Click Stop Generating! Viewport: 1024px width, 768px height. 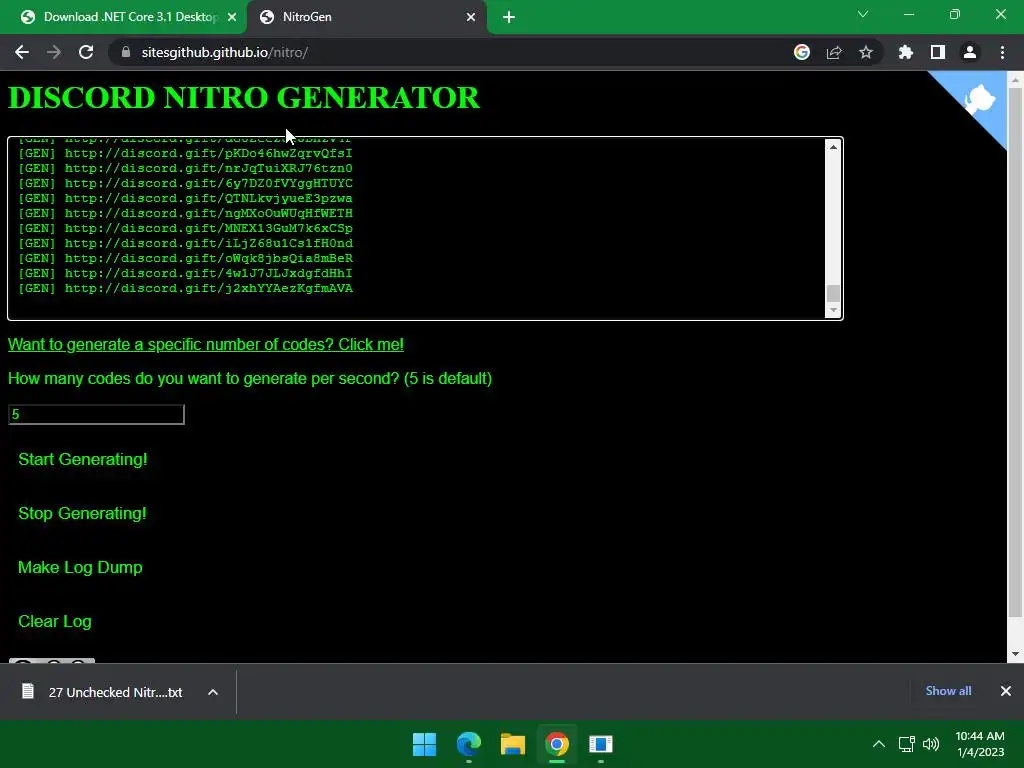coord(82,513)
